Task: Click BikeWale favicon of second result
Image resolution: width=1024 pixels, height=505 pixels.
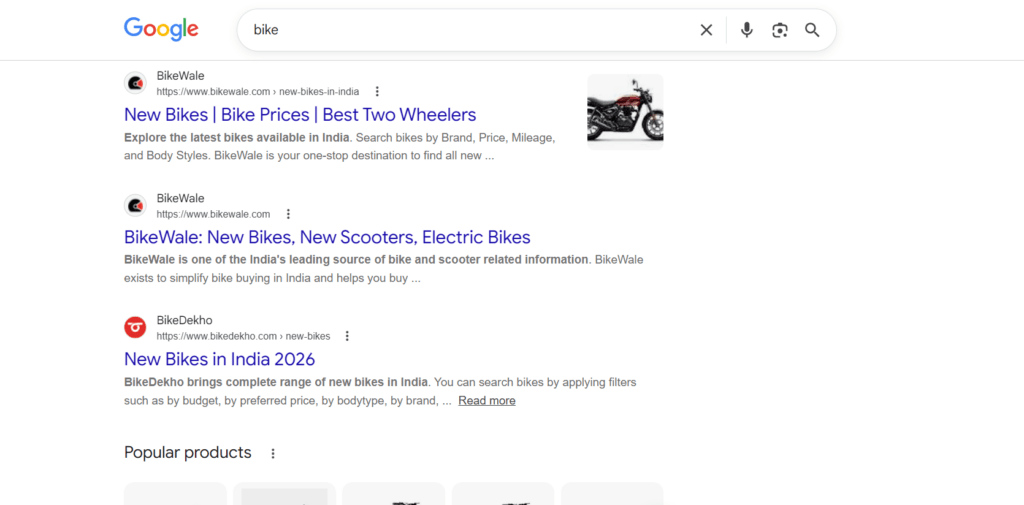Action: [135, 206]
